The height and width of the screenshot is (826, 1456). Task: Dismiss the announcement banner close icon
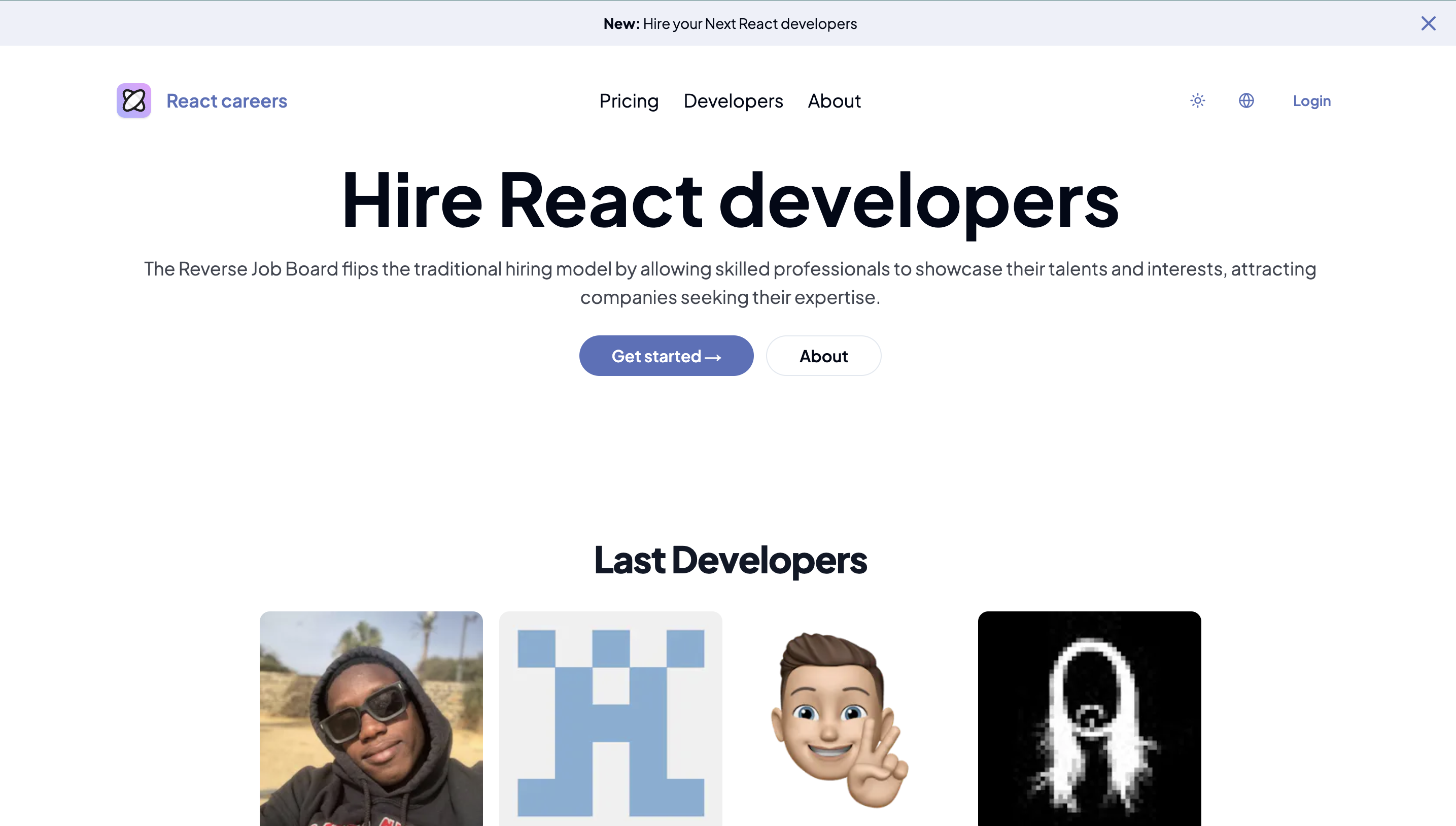(x=1429, y=23)
